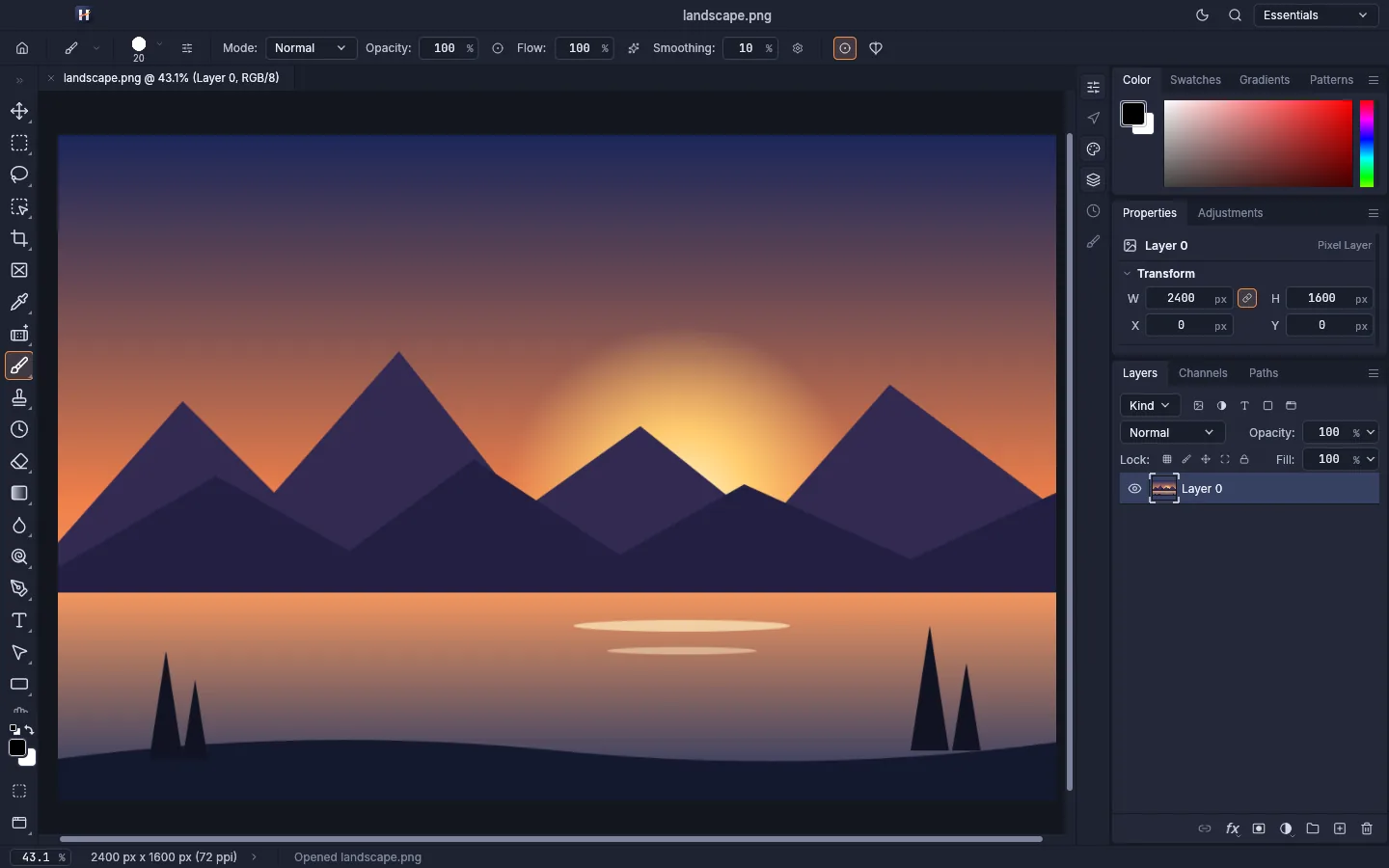This screenshot has height=868, width=1389.
Task: Select the Eraser tool
Action: [19, 461]
